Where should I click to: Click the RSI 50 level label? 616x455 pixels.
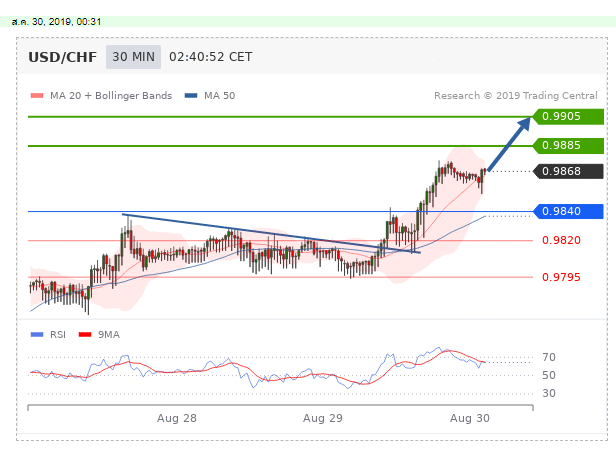pos(549,375)
